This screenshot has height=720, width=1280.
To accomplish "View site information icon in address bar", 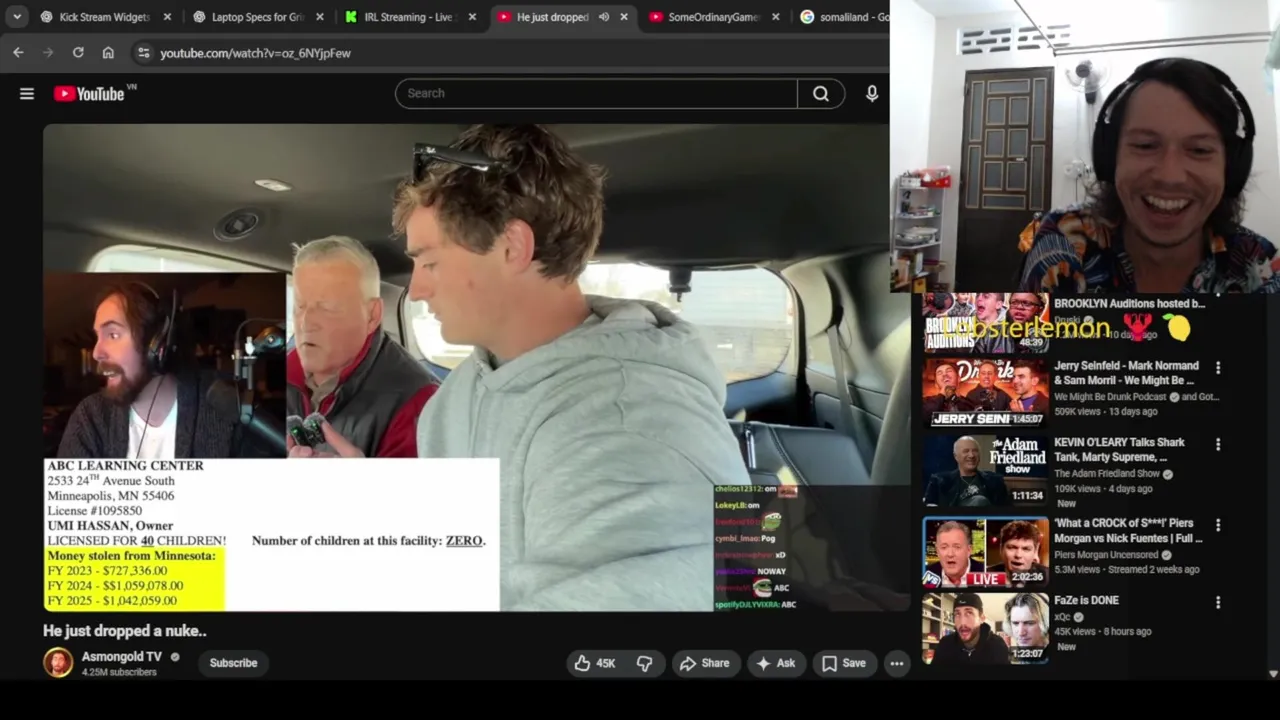I will [143, 53].
